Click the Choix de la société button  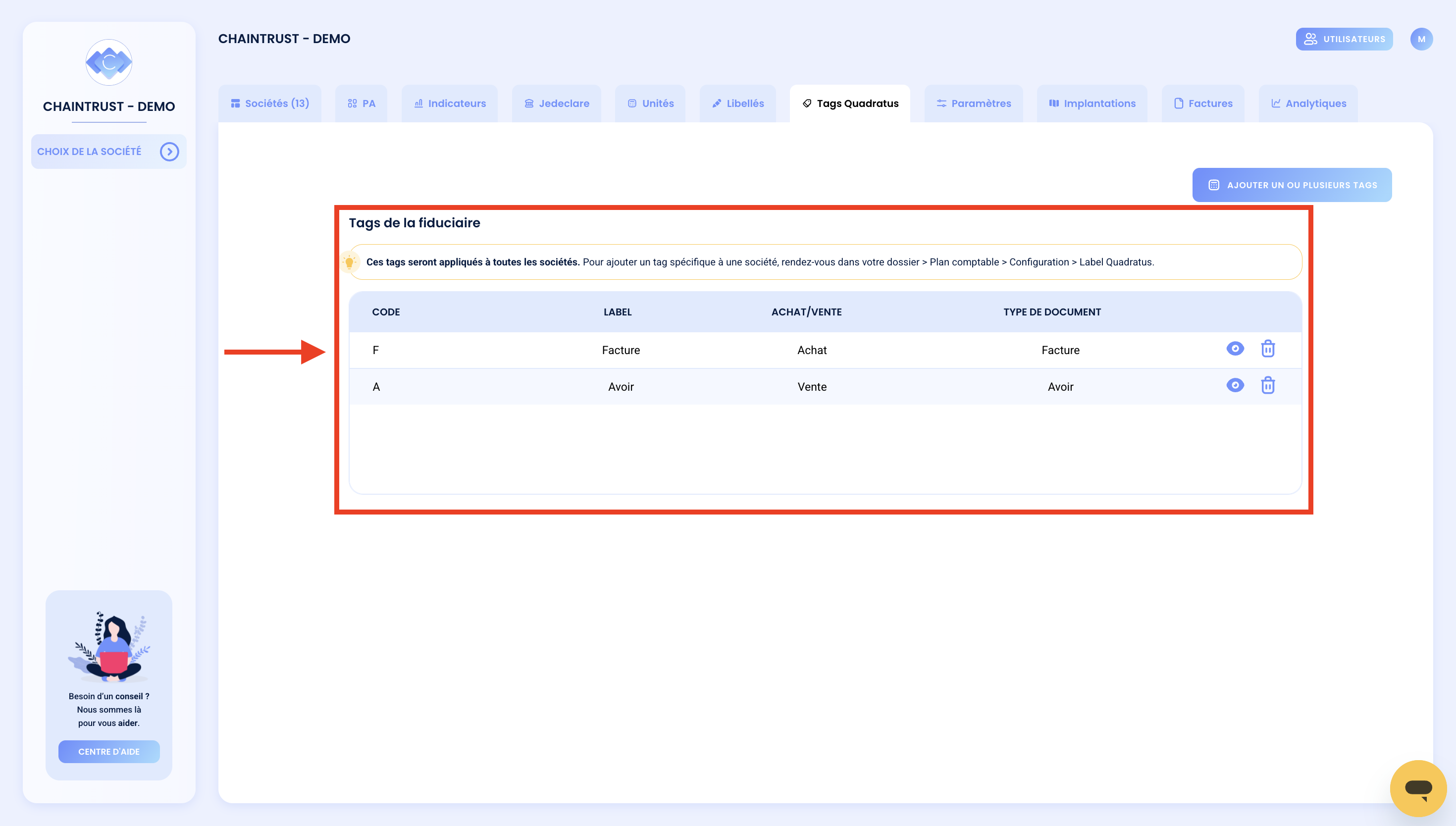click(x=109, y=152)
